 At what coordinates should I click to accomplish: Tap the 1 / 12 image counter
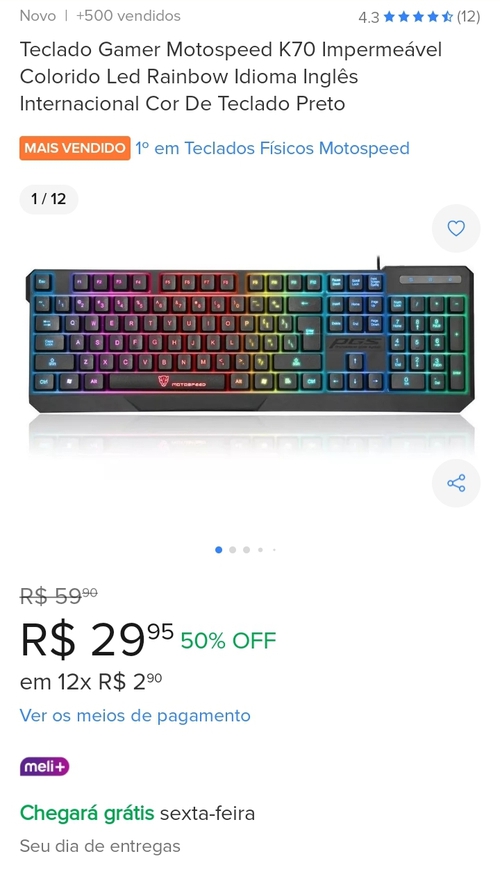[49, 199]
